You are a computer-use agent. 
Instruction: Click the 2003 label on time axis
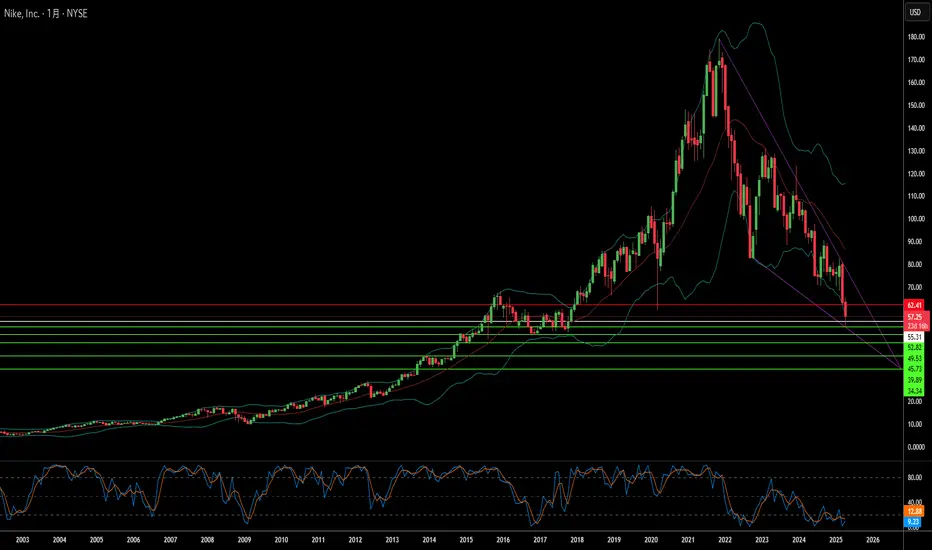23,540
